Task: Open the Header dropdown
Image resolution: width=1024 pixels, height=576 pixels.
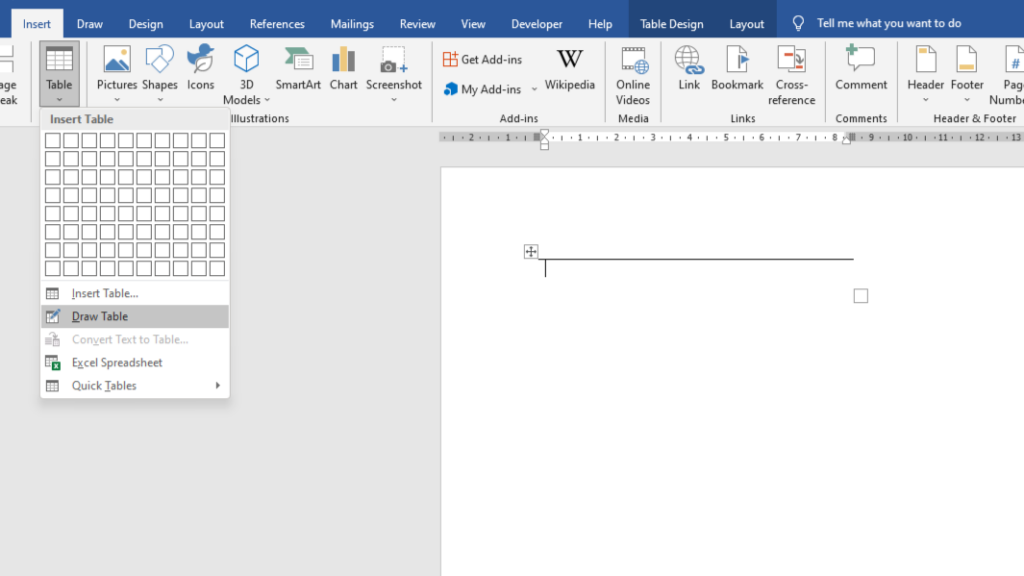Action: click(925, 74)
